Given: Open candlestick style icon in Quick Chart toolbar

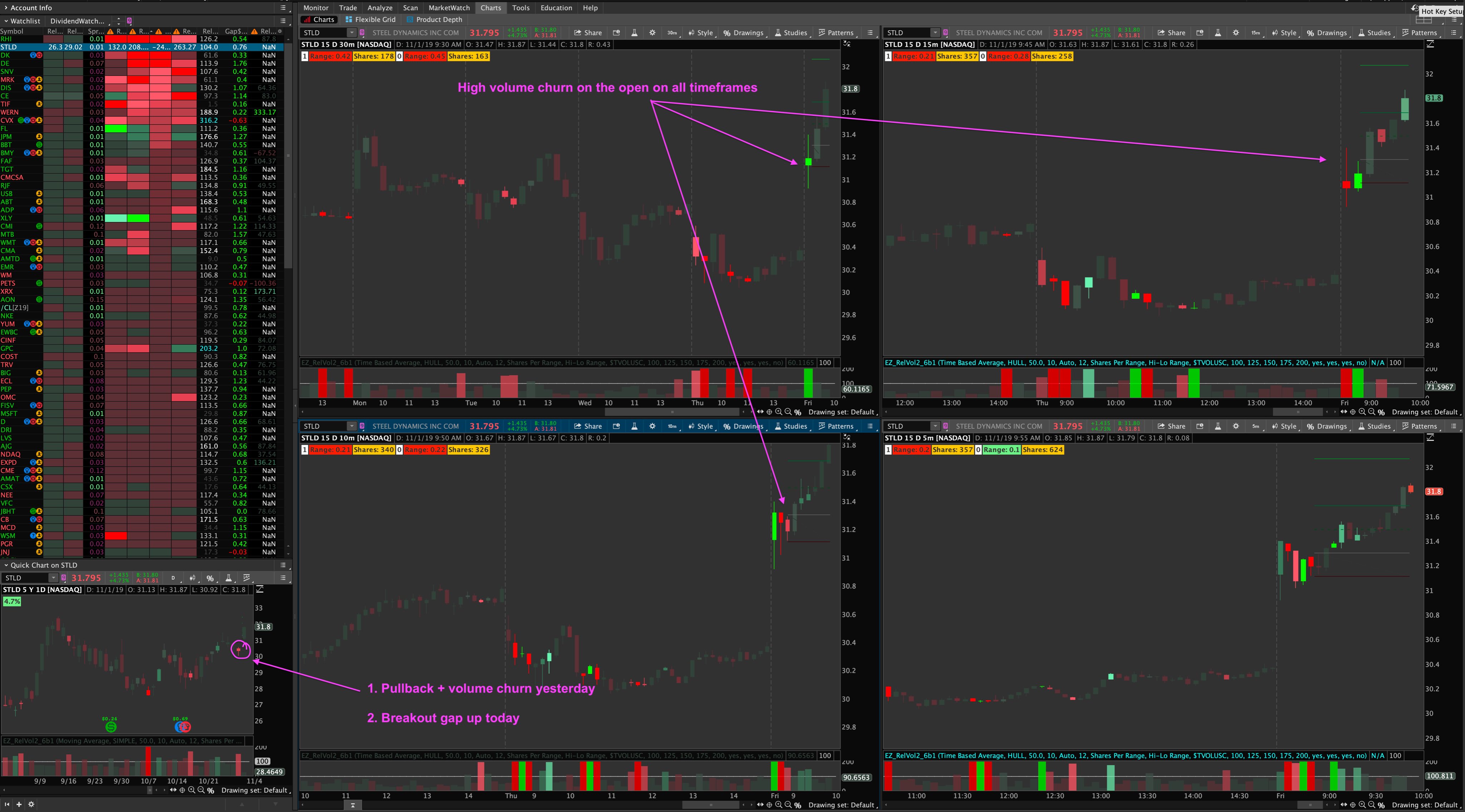Looking at the screenshot, I should pyautogui.click(x=192, y=578).
